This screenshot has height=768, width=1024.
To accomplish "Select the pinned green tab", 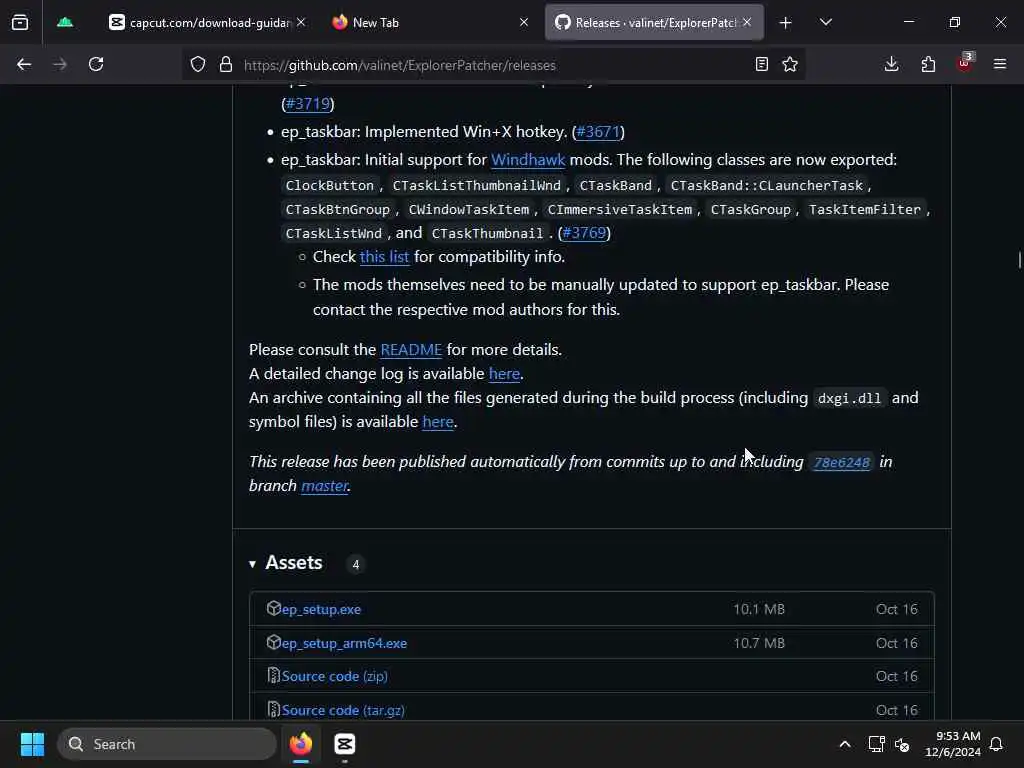I will click(x=65, y=22).
